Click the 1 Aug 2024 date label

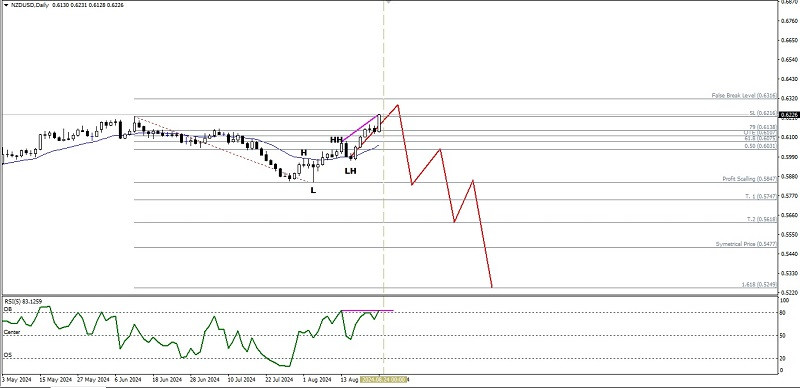[316, 379]
